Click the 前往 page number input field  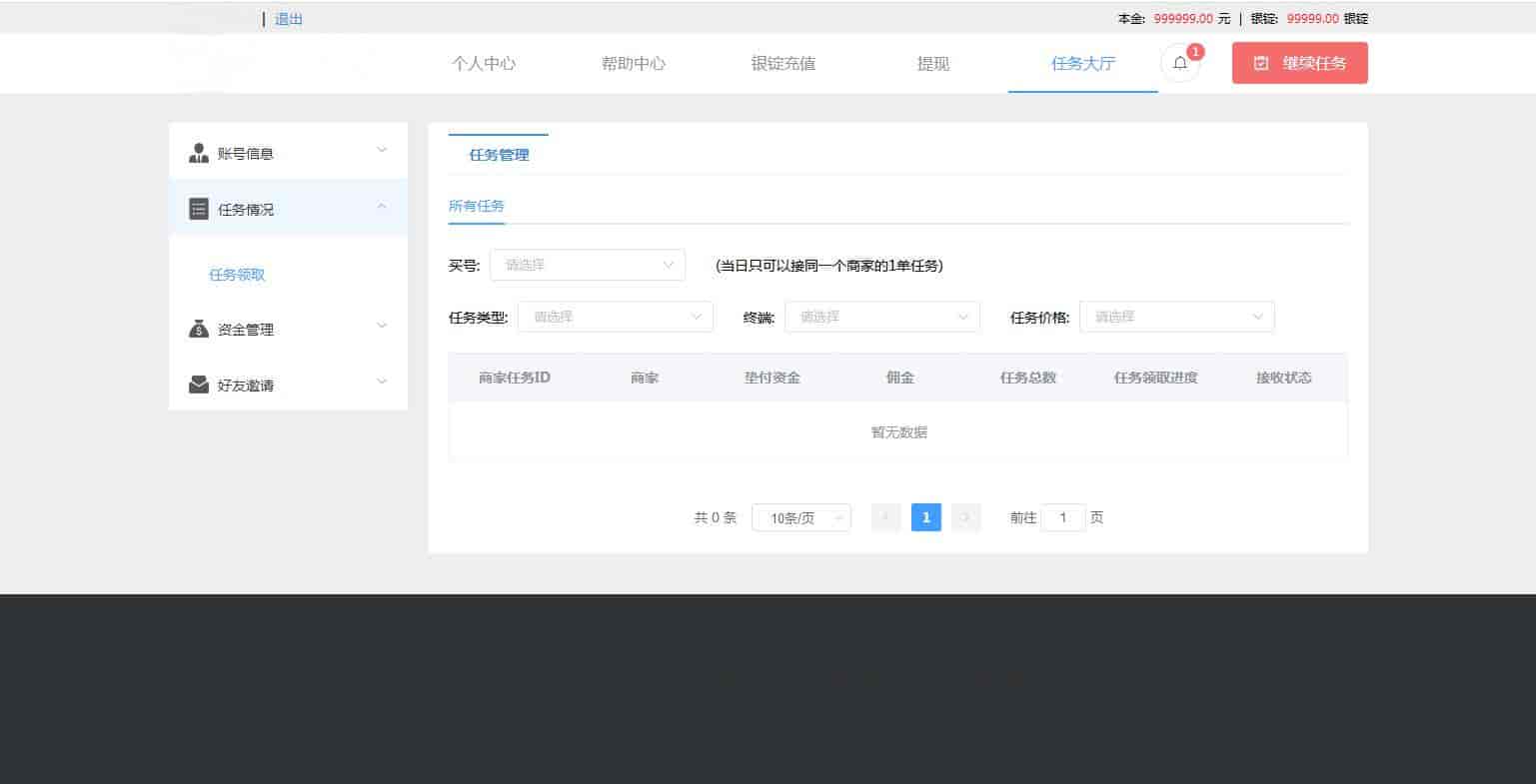pos(1062,517)
